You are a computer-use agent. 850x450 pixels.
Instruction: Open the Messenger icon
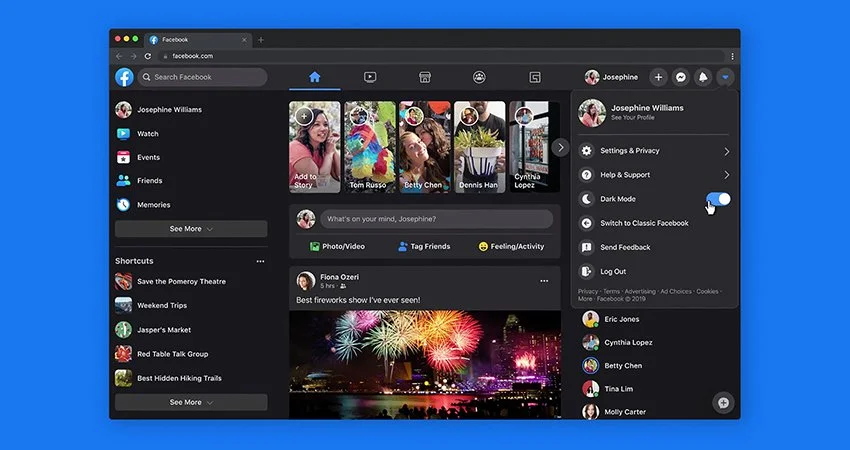681,77
